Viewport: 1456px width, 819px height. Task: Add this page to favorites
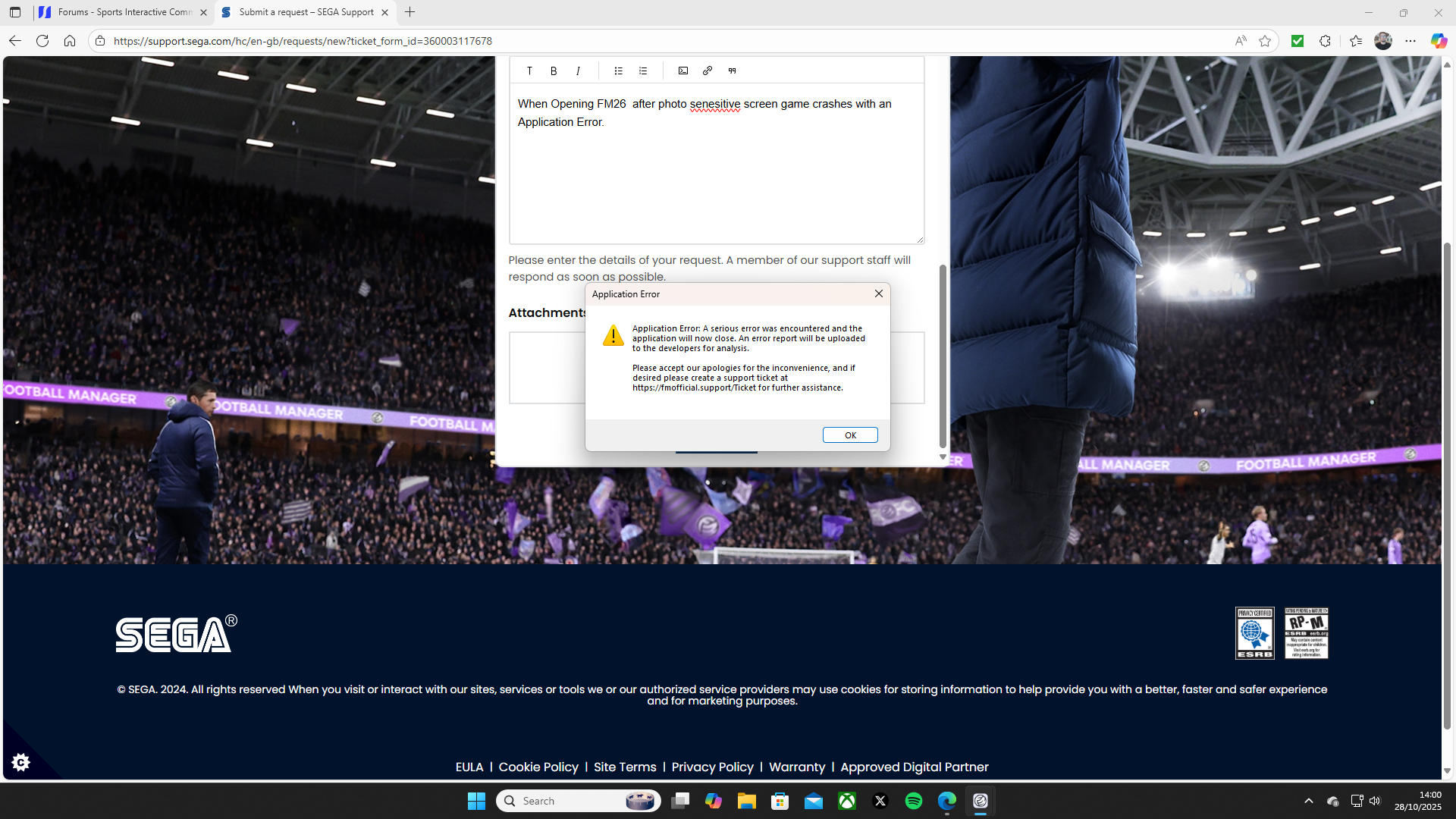point(1265,41)
